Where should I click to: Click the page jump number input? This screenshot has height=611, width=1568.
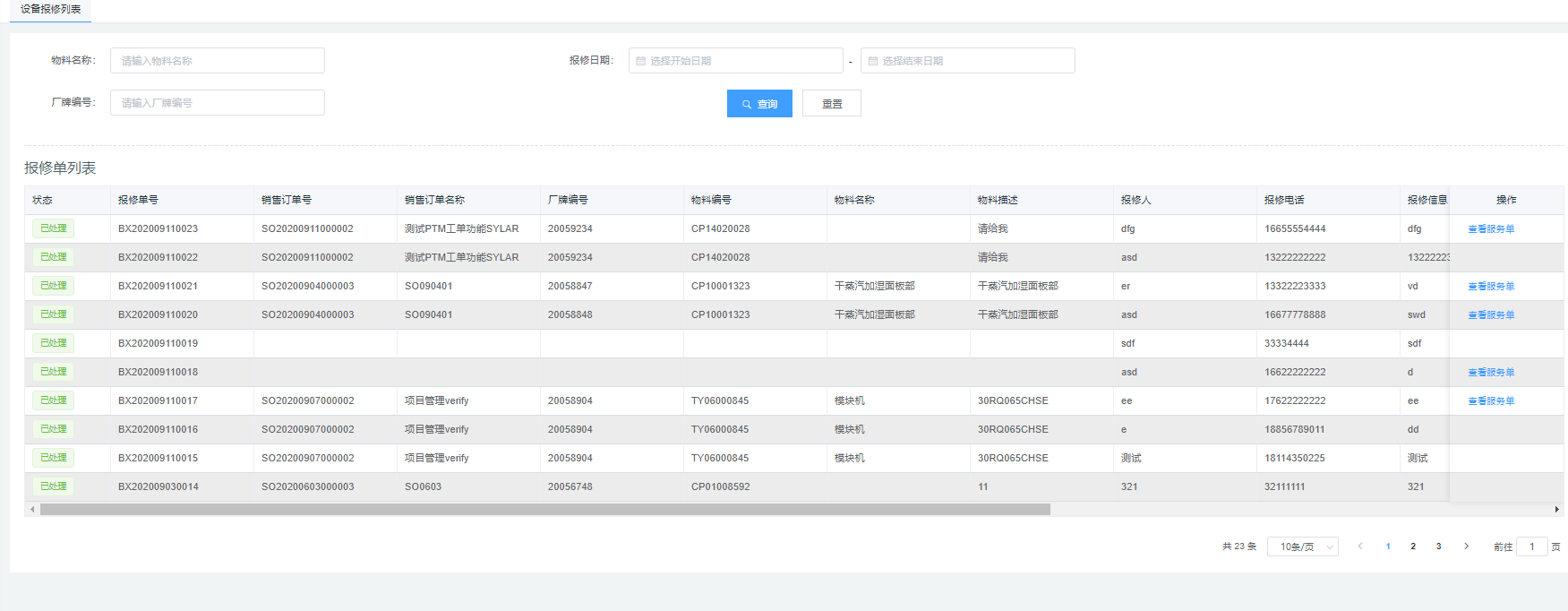1531,546
